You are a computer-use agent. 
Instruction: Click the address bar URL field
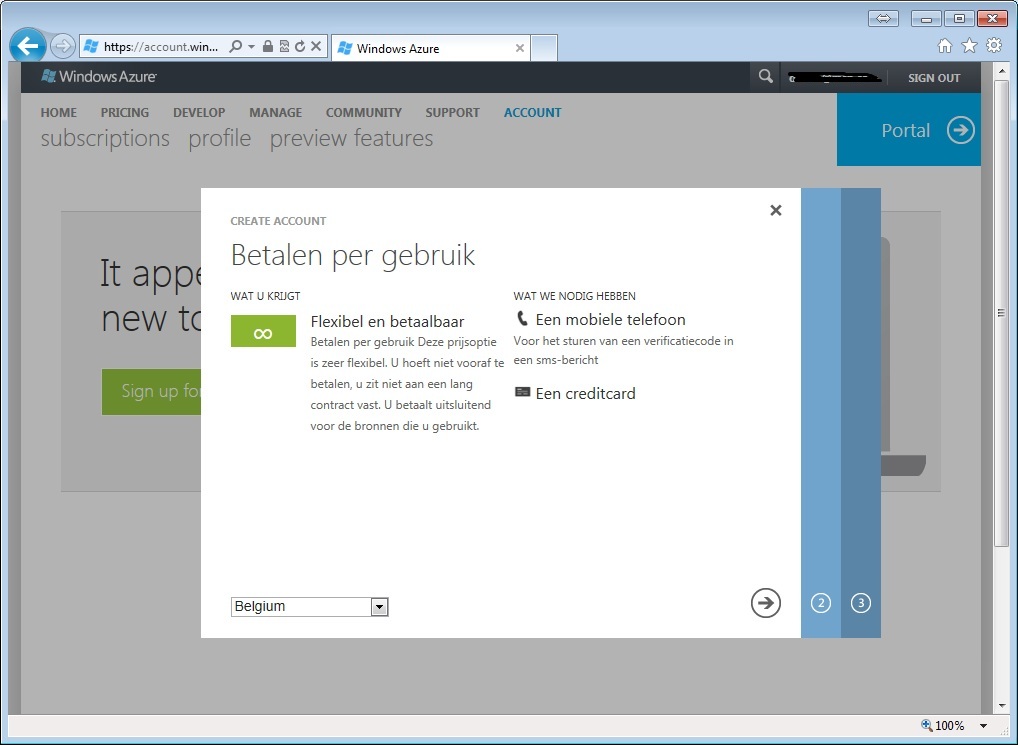pyautogui.click(x=160, y=46)
